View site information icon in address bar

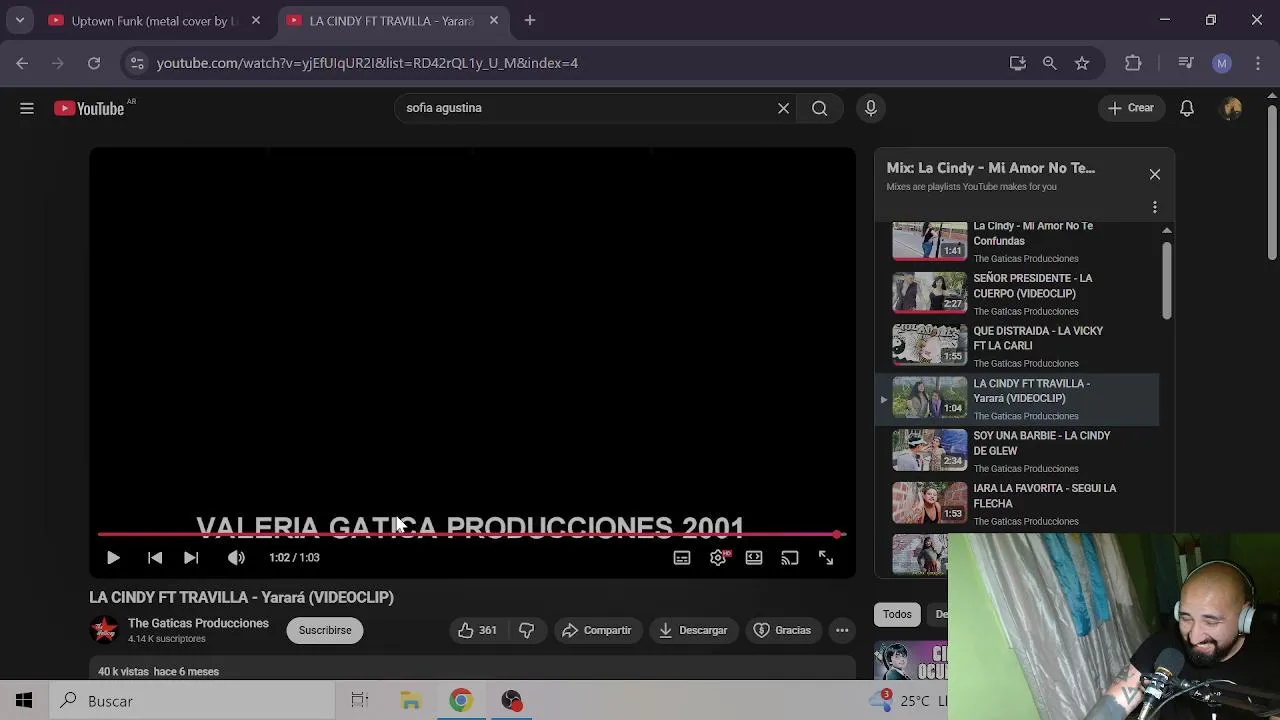click(137, 63)
